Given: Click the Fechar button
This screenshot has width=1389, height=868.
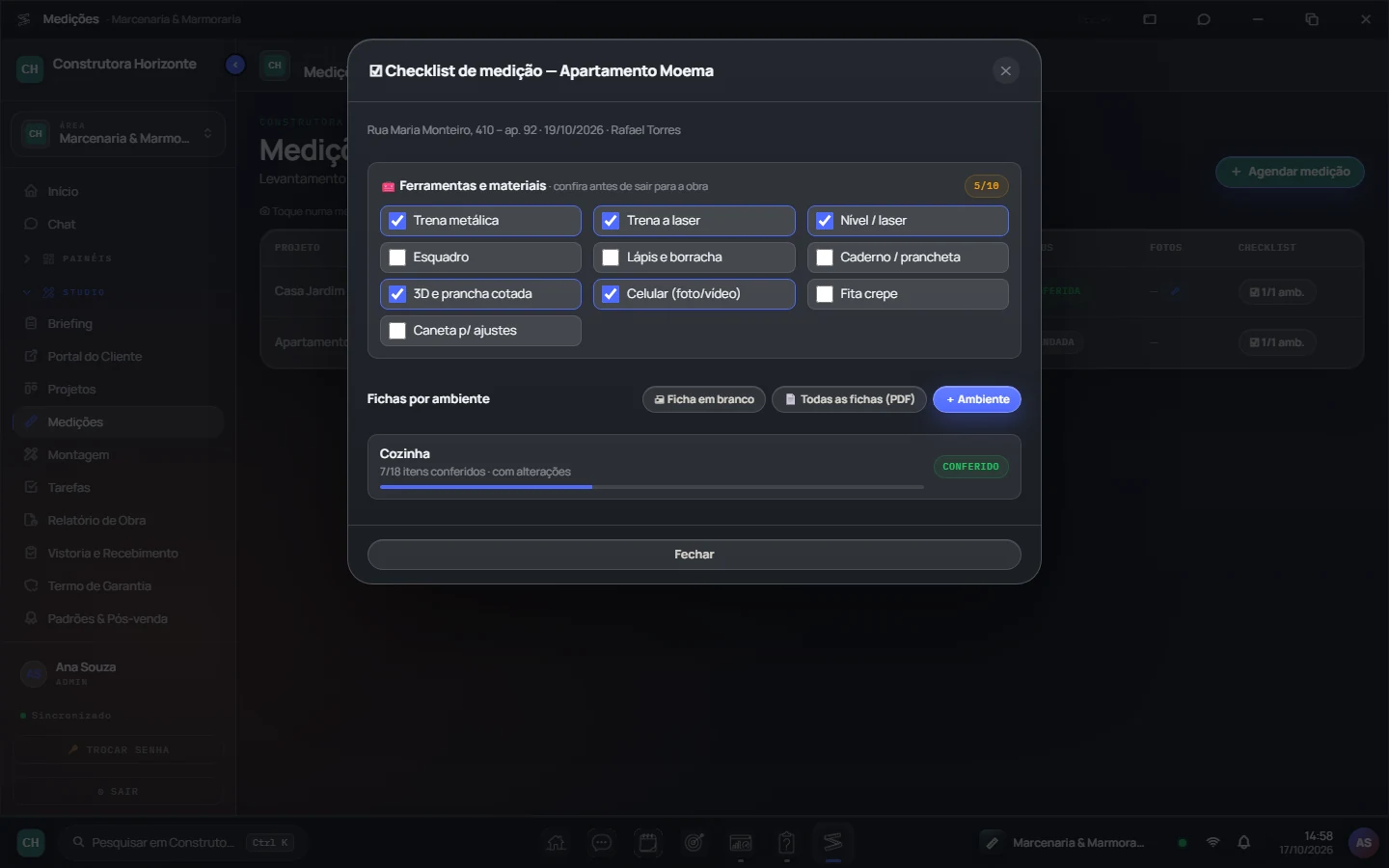Looking at the screenshot, I should click(694, 555).
